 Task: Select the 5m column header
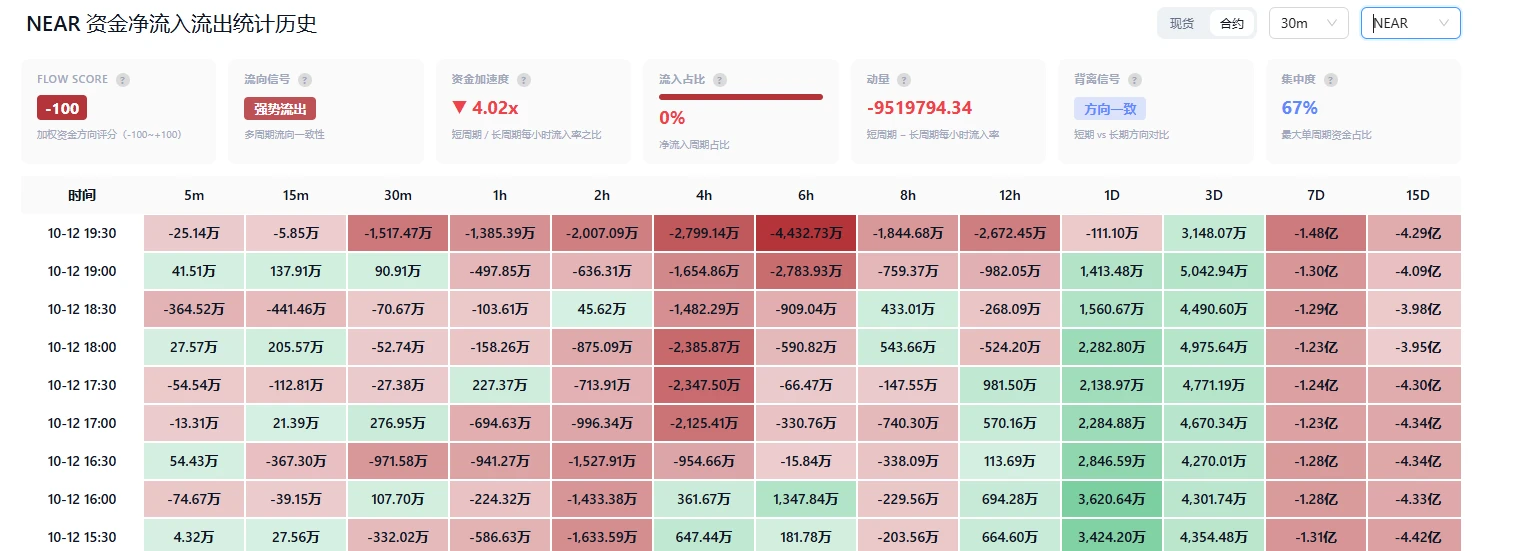pos(194,195)
